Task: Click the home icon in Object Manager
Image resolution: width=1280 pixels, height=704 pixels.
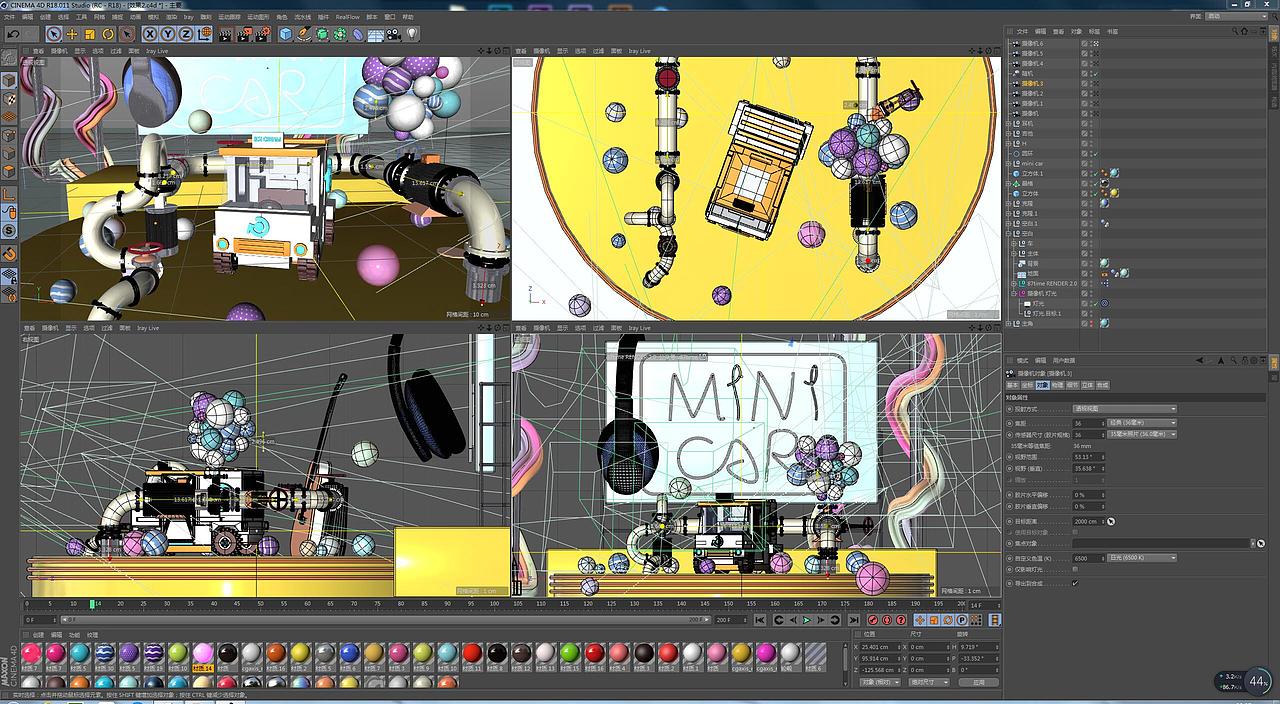Action: tap(1244, 31)
